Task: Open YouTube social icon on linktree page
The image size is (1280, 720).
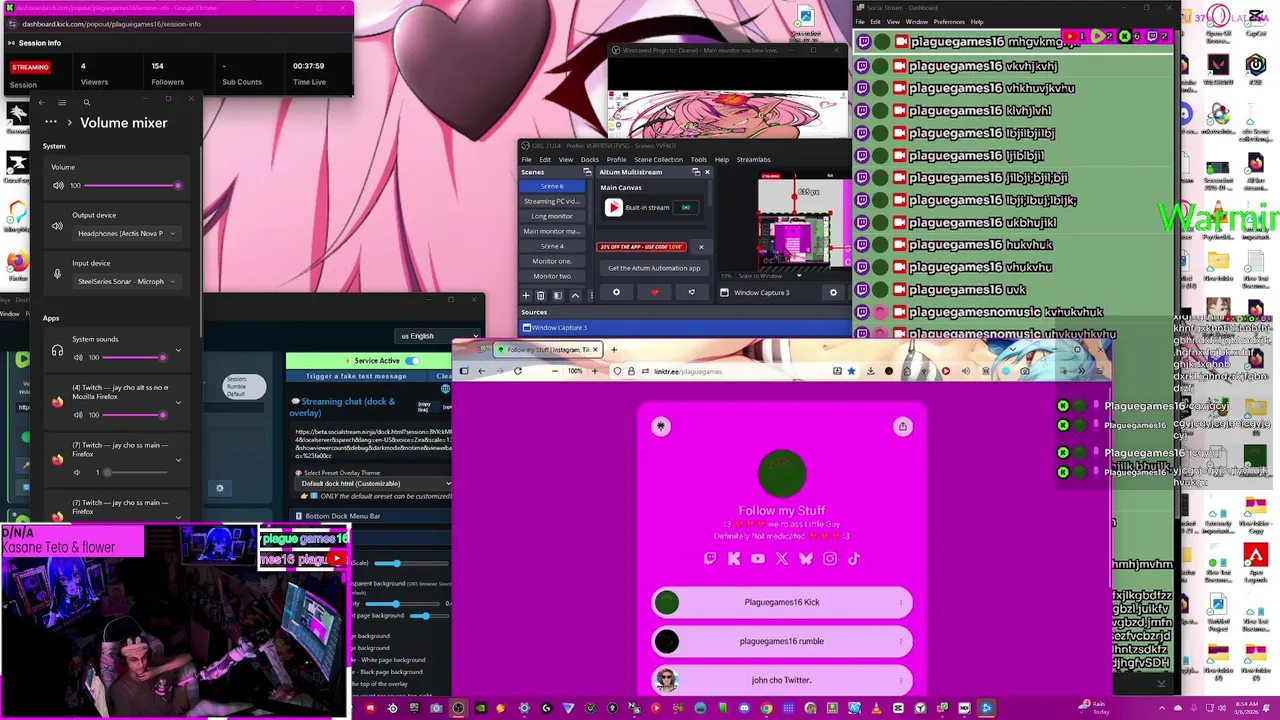Action: click(x=758, y=559)
